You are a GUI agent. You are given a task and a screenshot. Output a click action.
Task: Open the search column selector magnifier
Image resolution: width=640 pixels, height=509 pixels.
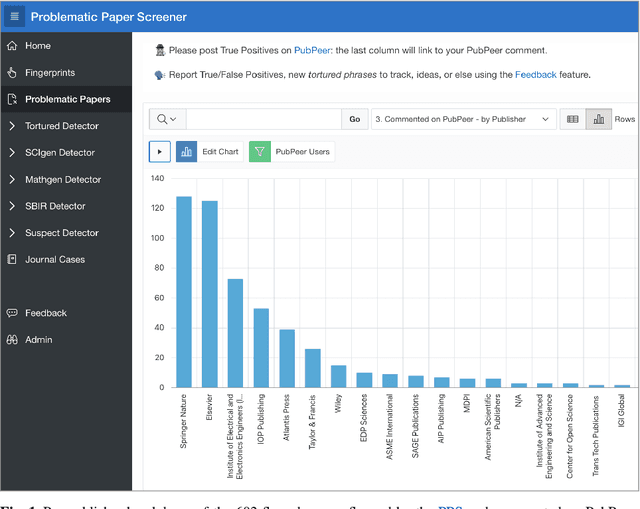coord(167,119)
